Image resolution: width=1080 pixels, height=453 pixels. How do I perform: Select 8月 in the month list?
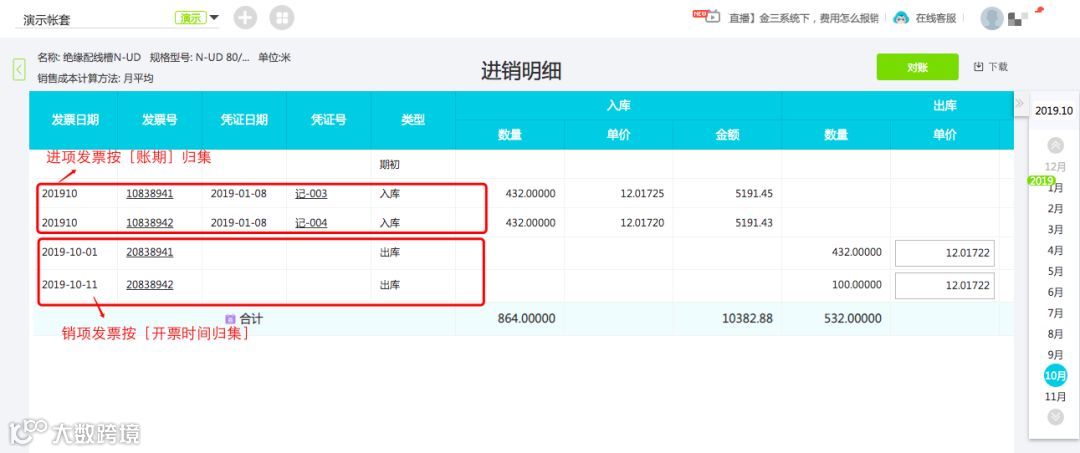pyautogui.click(x=1055, y=334)
